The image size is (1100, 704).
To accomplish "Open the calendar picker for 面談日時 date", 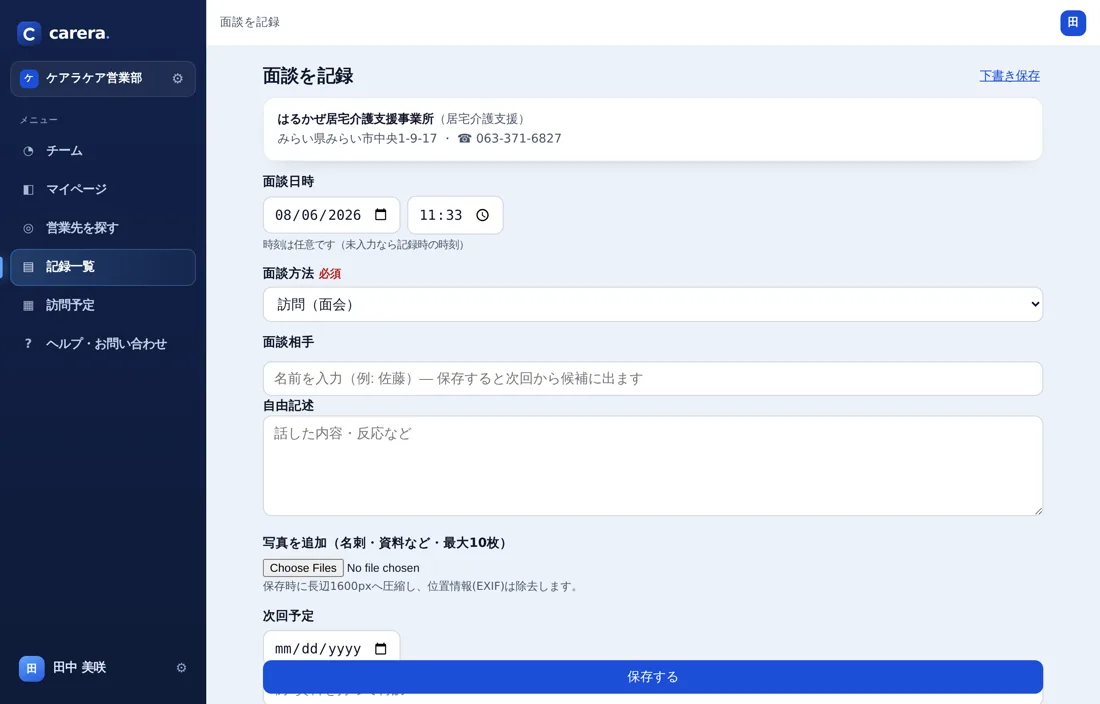I will pyautogui.click(x=380, y=215).
